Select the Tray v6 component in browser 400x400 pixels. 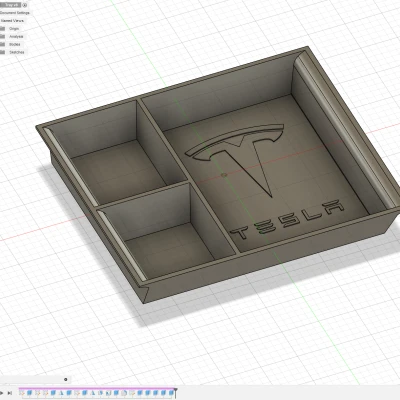tap(11, 5)
